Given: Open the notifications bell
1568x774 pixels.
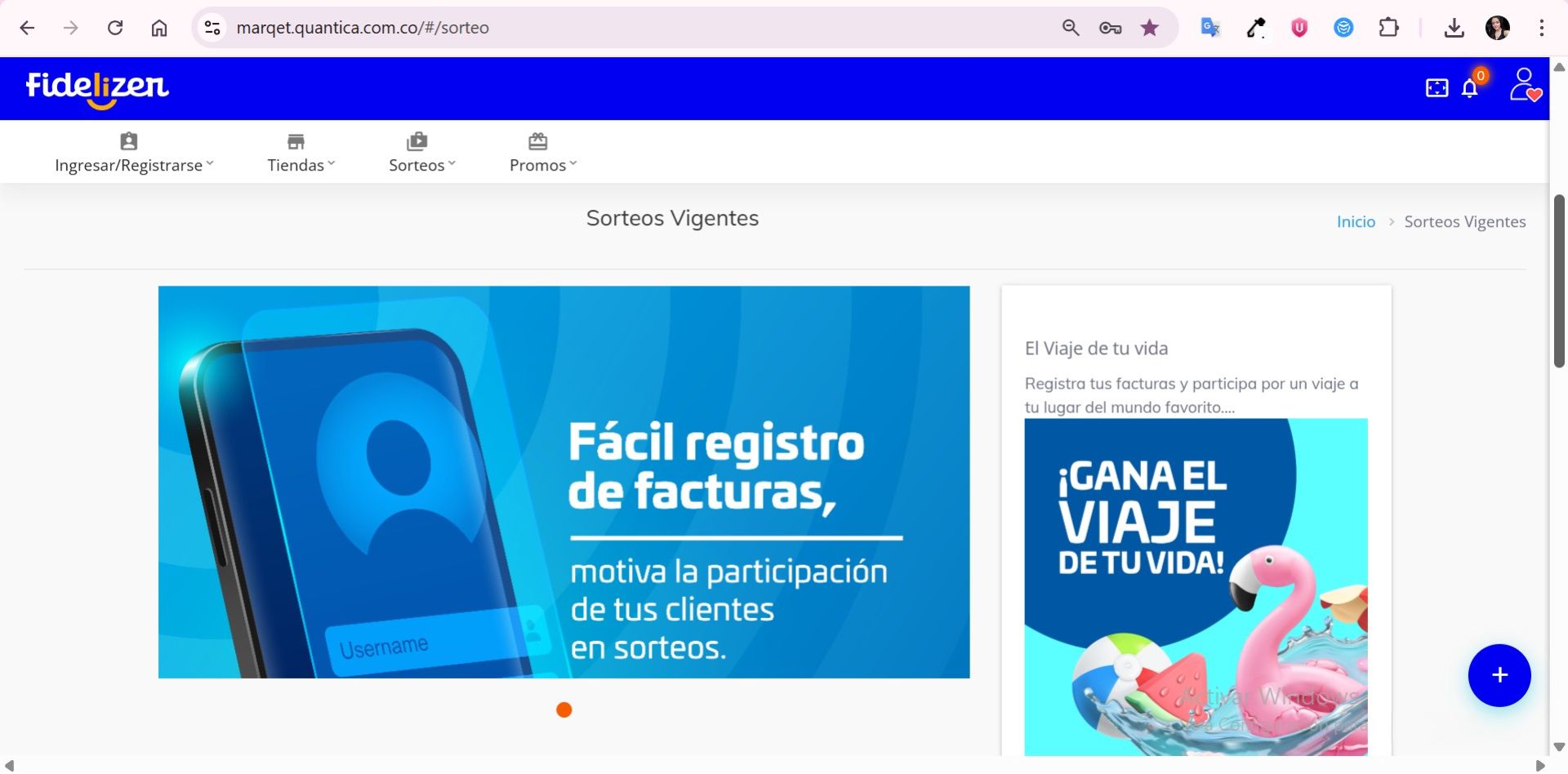Looking at the screenshot, I should click(x=1470, y=88).
